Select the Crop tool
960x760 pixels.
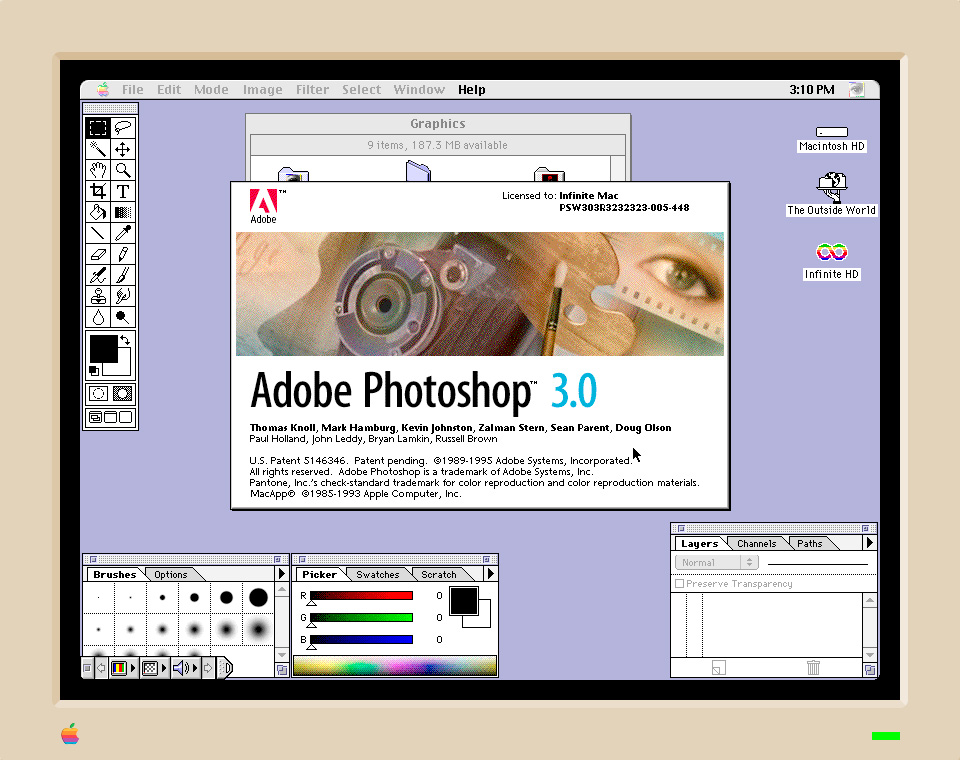[98, 191]
